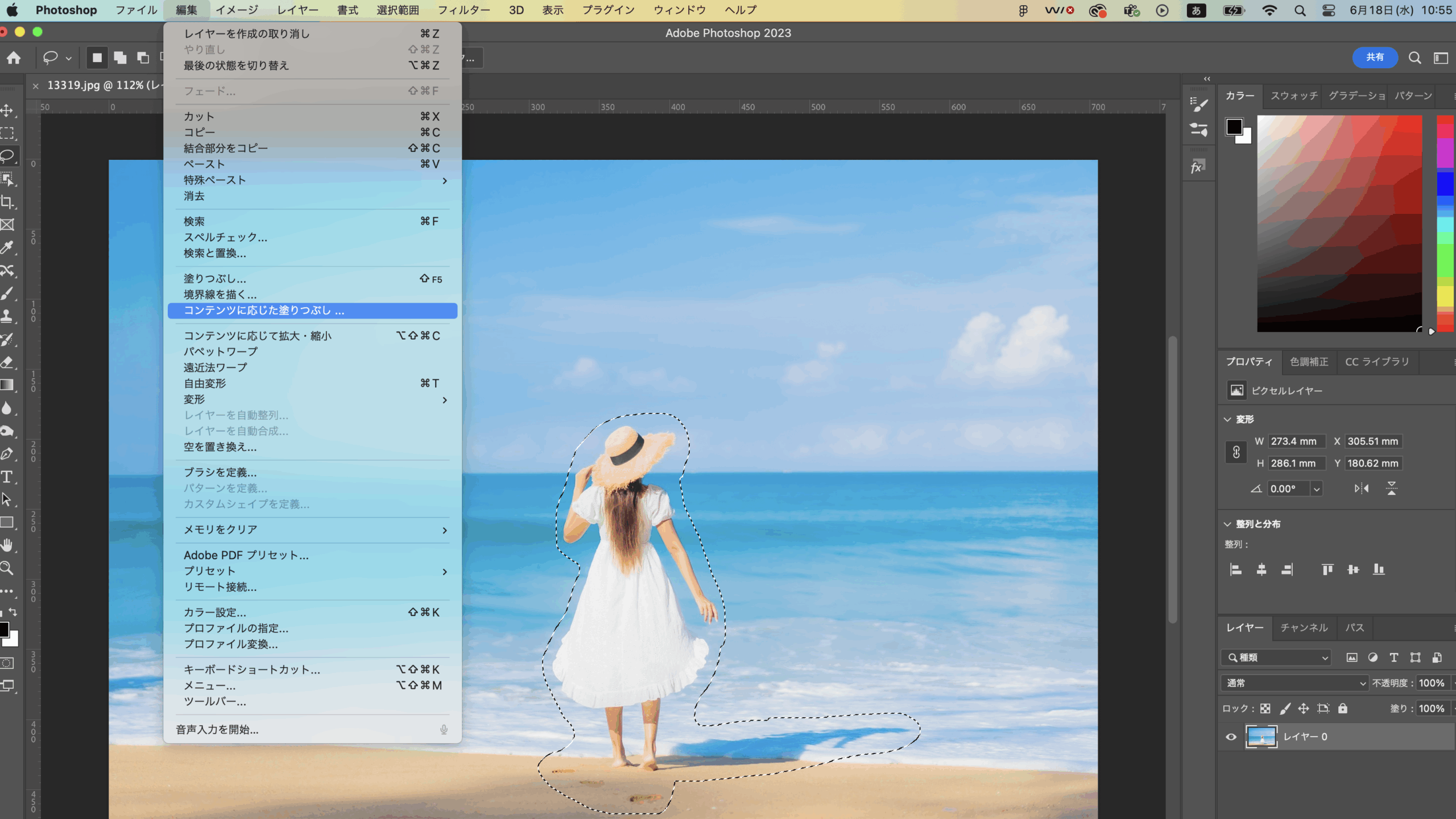This screenshot has height=819, width=1456.
Task: Choose コンテンツに応じた塗りつぶし menu item
Action: [x=312, y=311]
